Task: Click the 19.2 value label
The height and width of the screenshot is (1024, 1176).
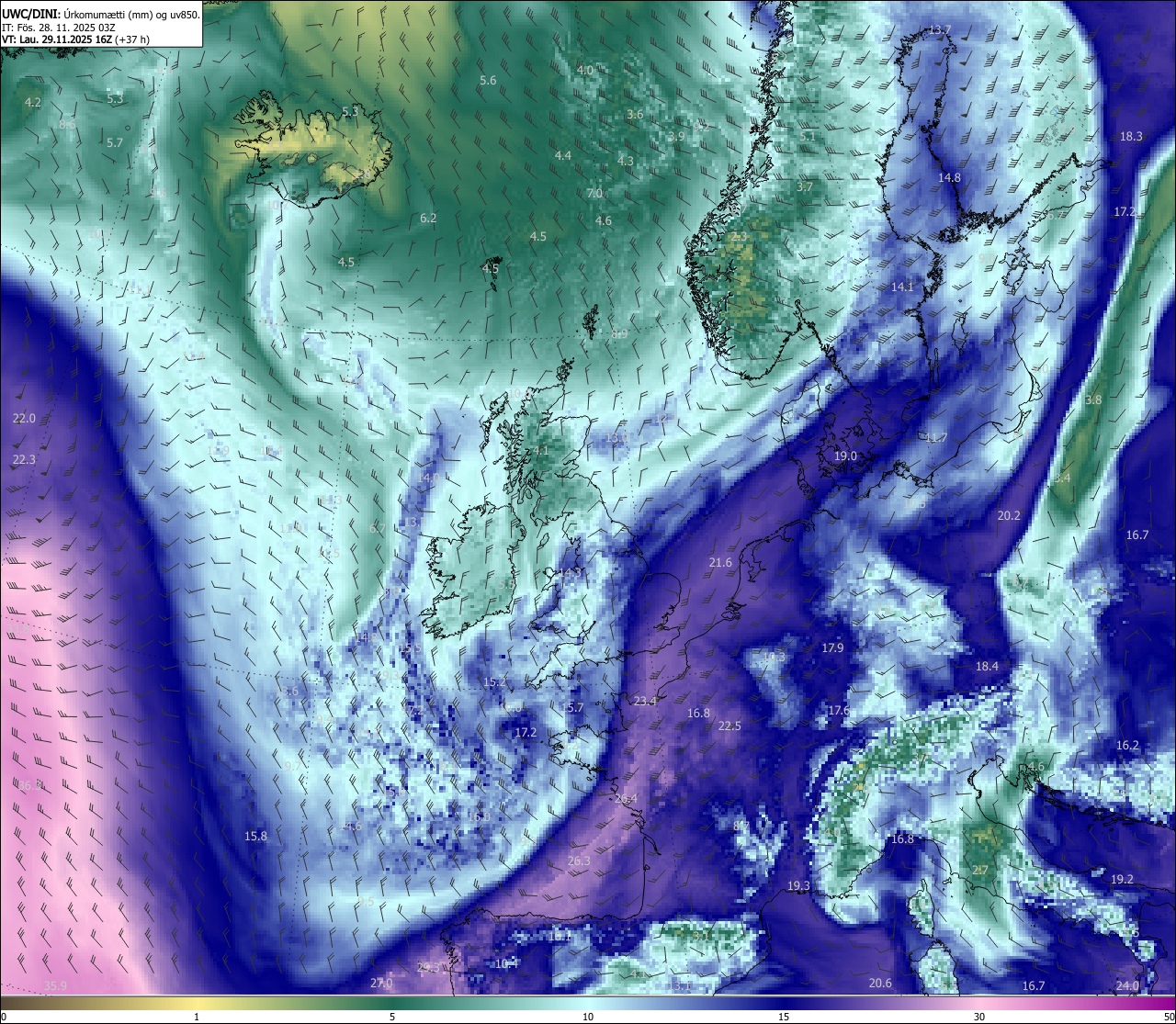Action: coord(1122,880)
